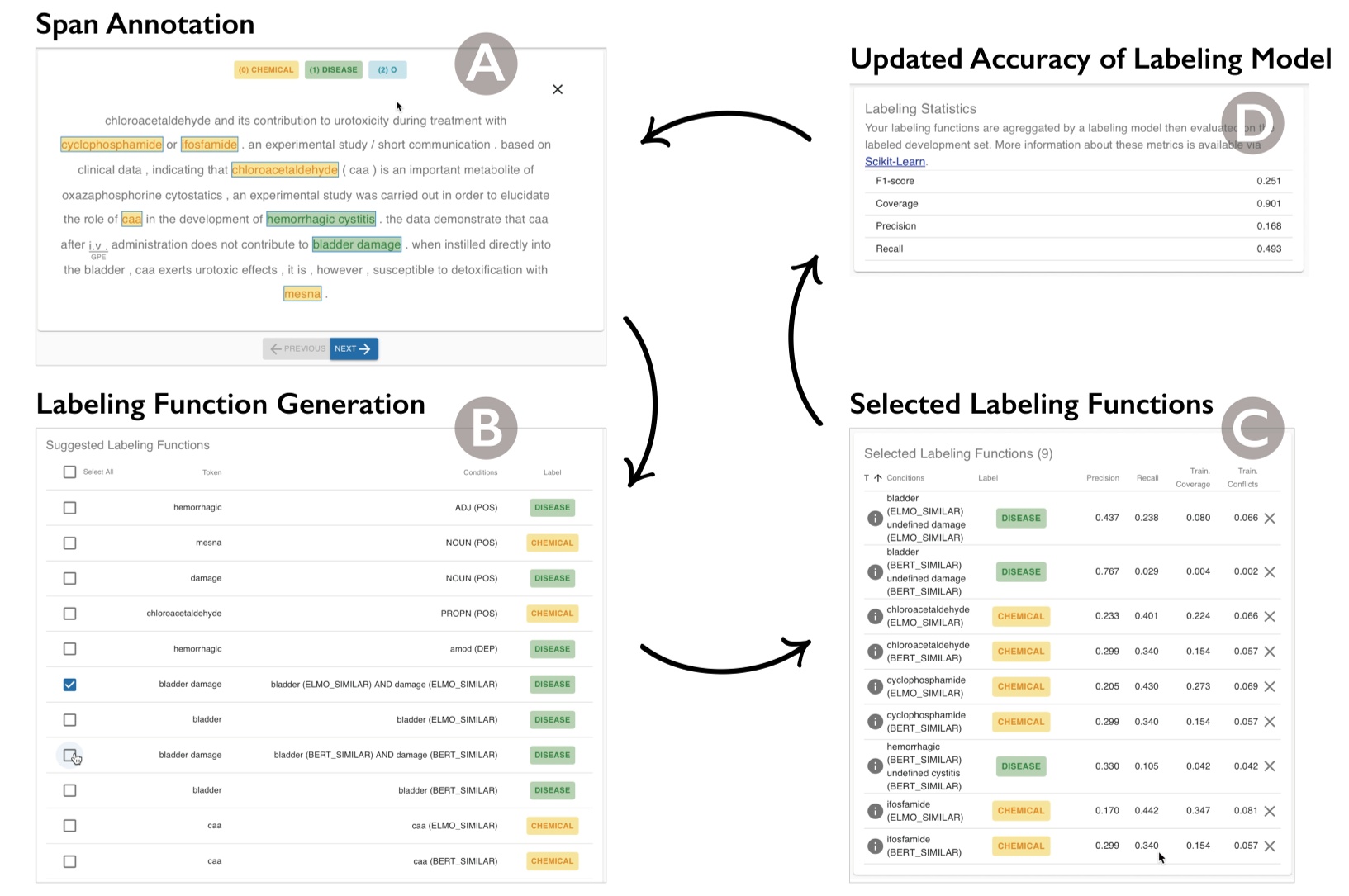Image resolution: width=1349 pixels, height=896 pixels.
Task: Uncheck the bladder damage ELMO_SIMILAR checkbox
Action: click(x=70, y=685)
